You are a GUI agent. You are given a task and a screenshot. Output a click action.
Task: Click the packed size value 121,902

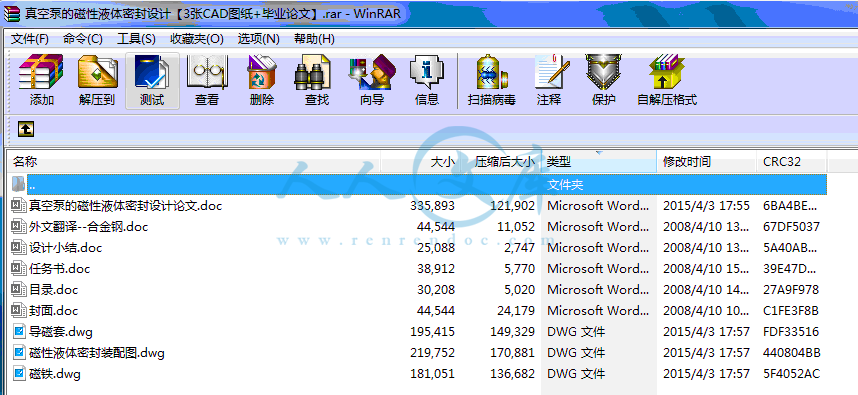512,206
